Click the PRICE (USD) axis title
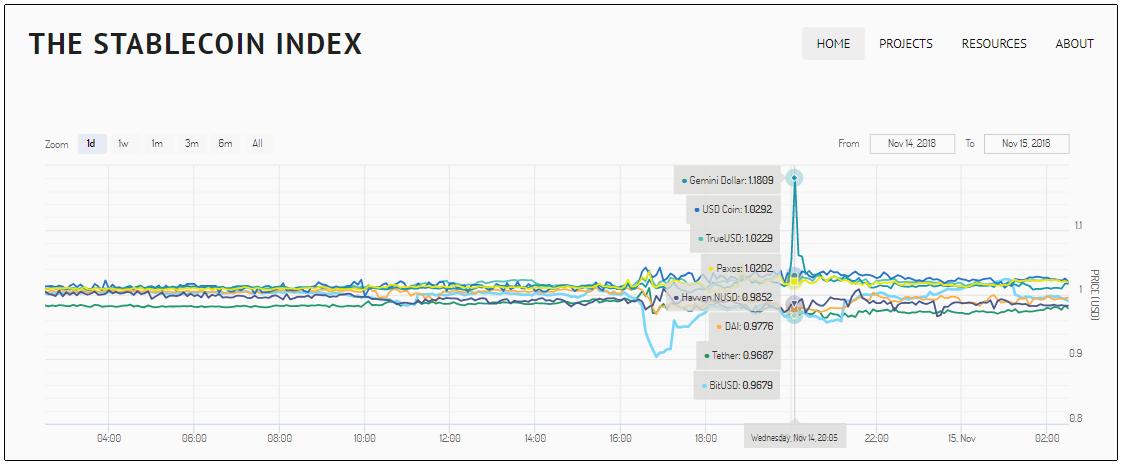Screen dimensions: 1121x464 click(x=1095, y=294)
